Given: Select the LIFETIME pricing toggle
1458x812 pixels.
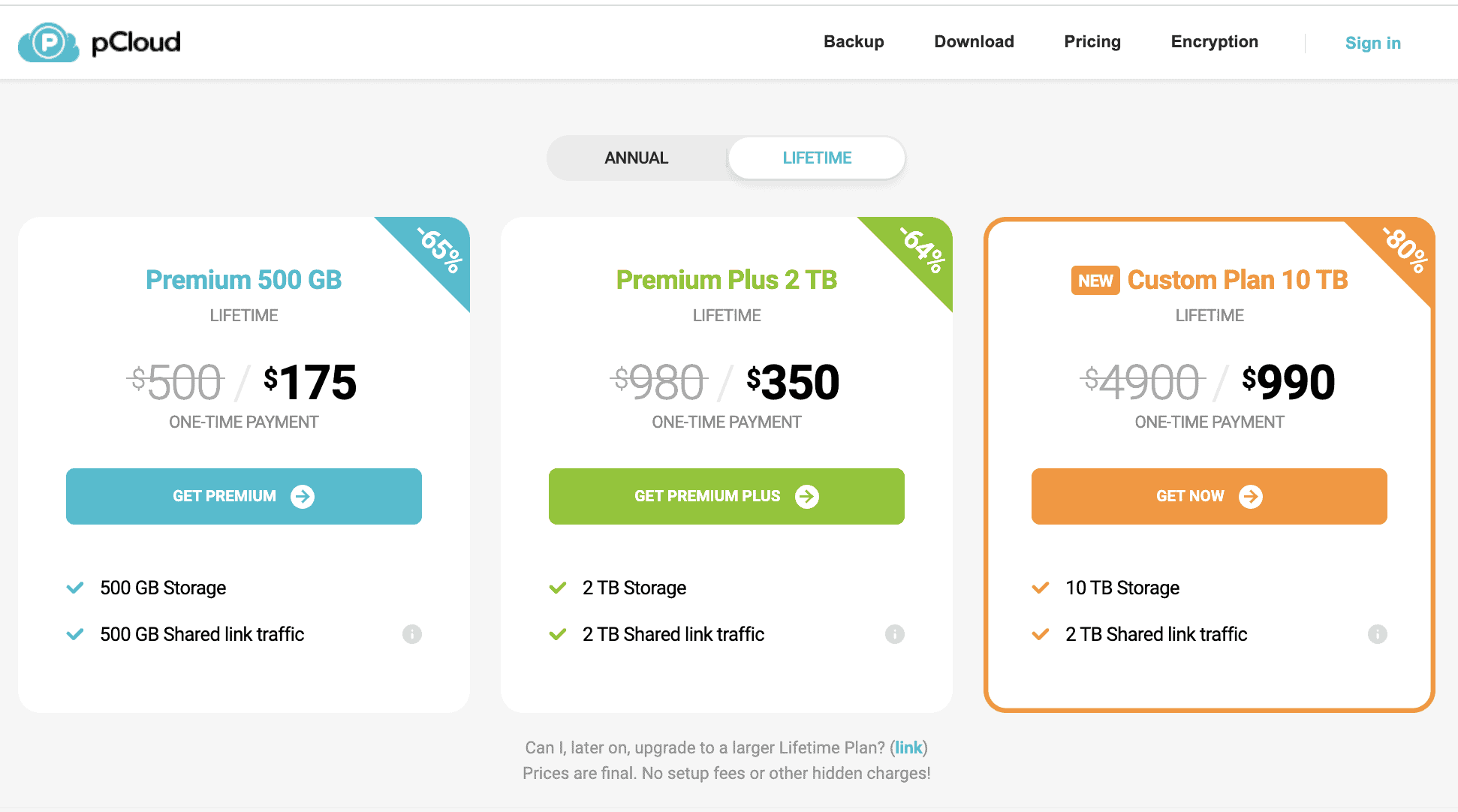Looking at the screenshot, I should 816,158.
